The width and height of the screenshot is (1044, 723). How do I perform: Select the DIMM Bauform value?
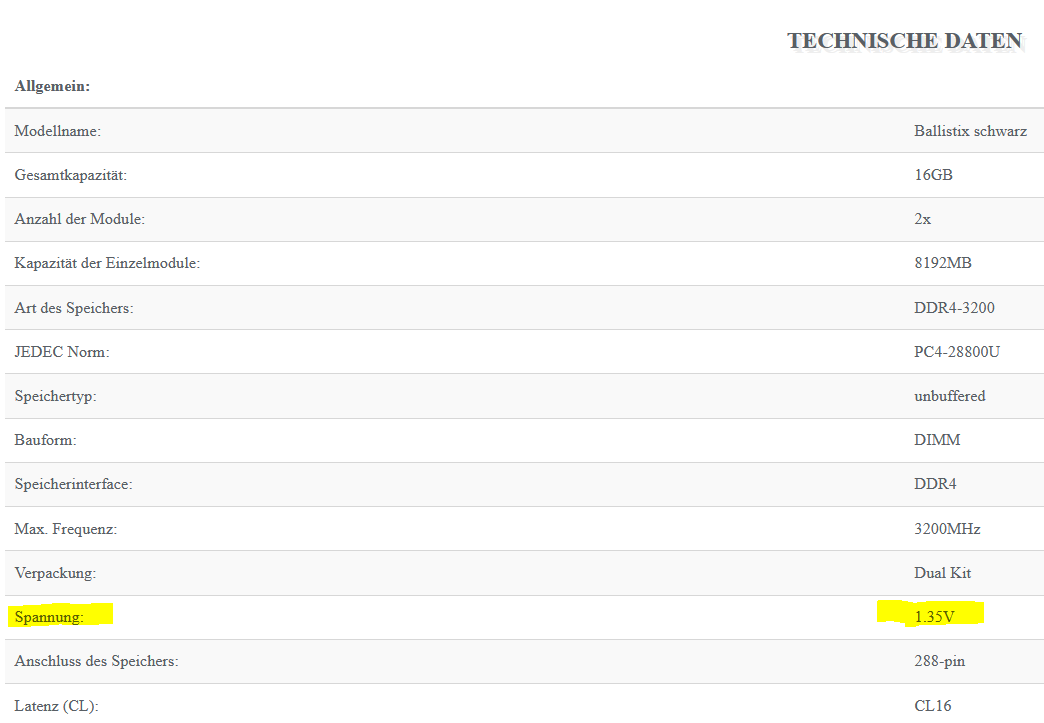tap(937, 440)
